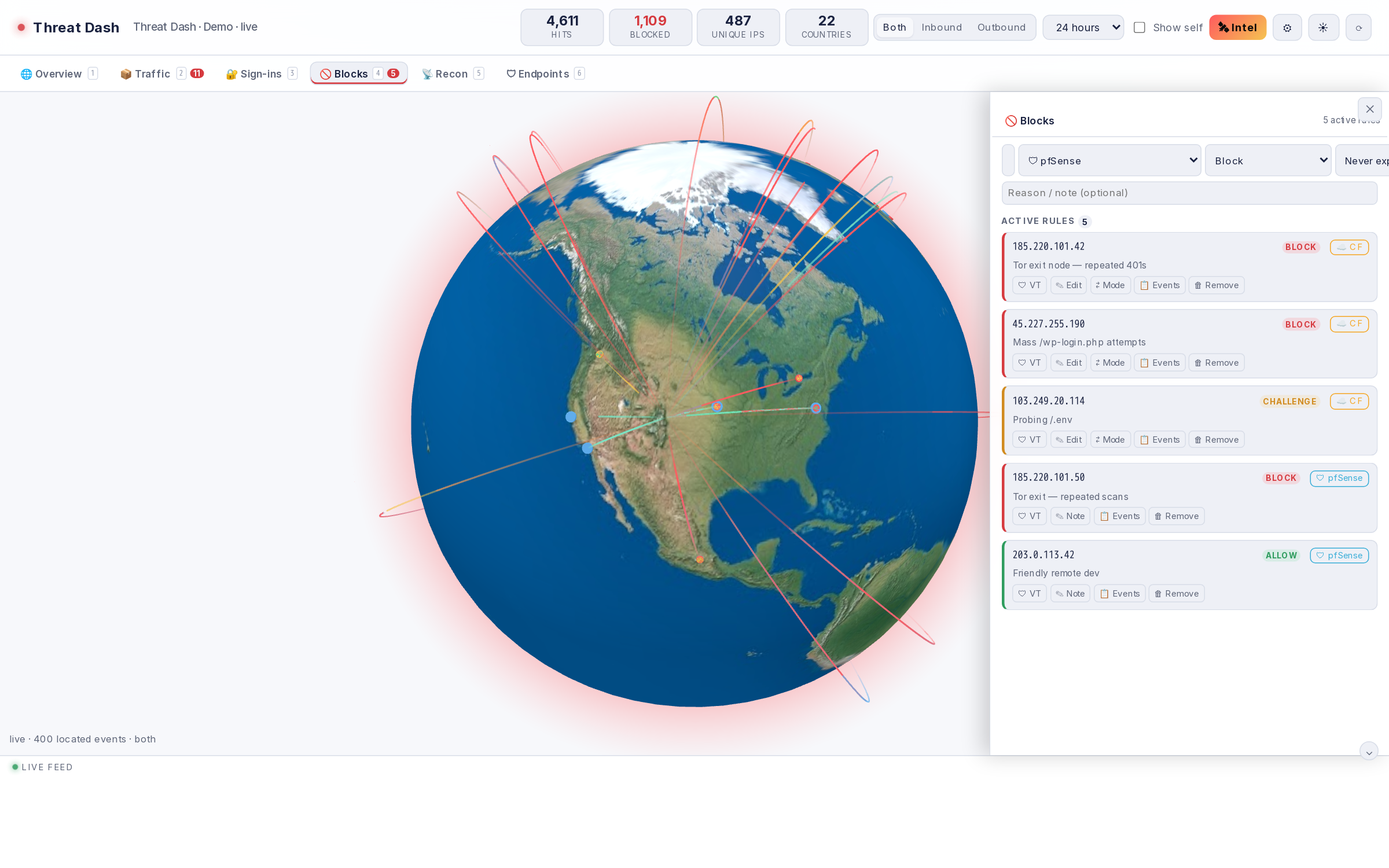Remove the 103.249.20.114 rule
Viewport: 1389px width, 868px height.
click(1216, 440)
